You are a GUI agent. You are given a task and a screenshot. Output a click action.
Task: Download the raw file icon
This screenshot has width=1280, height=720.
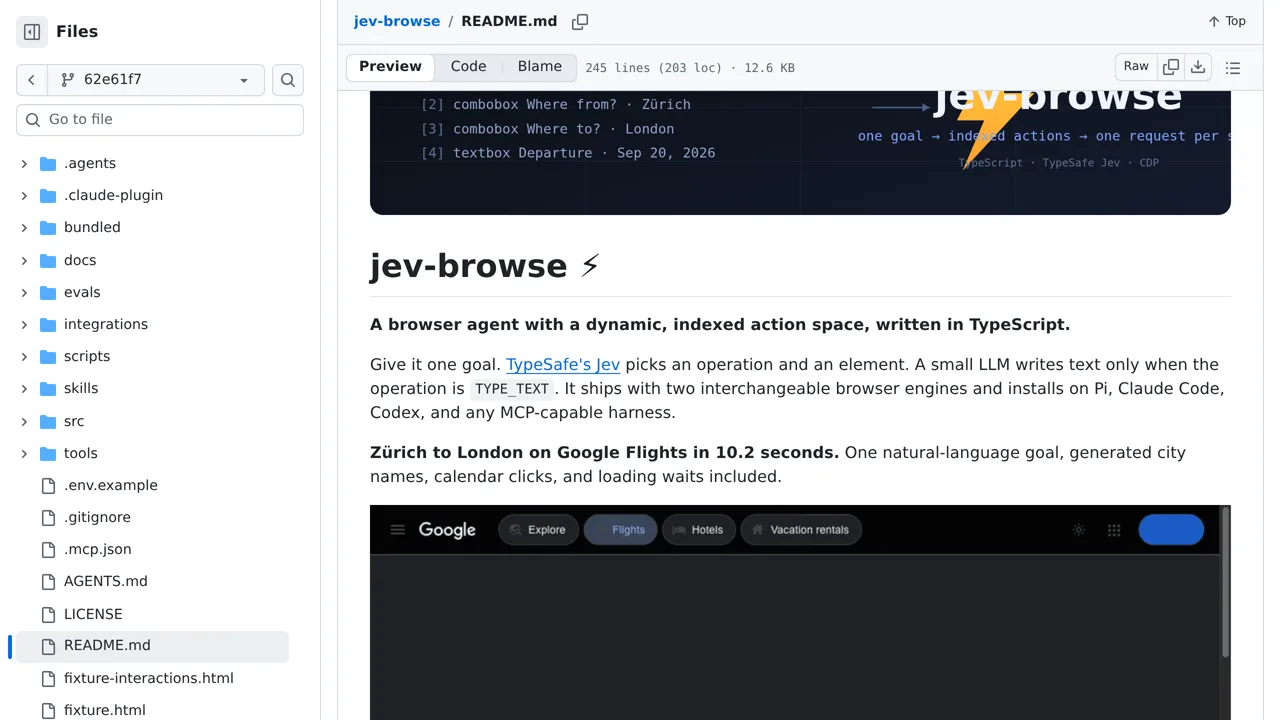click(x=1198, y=67)
